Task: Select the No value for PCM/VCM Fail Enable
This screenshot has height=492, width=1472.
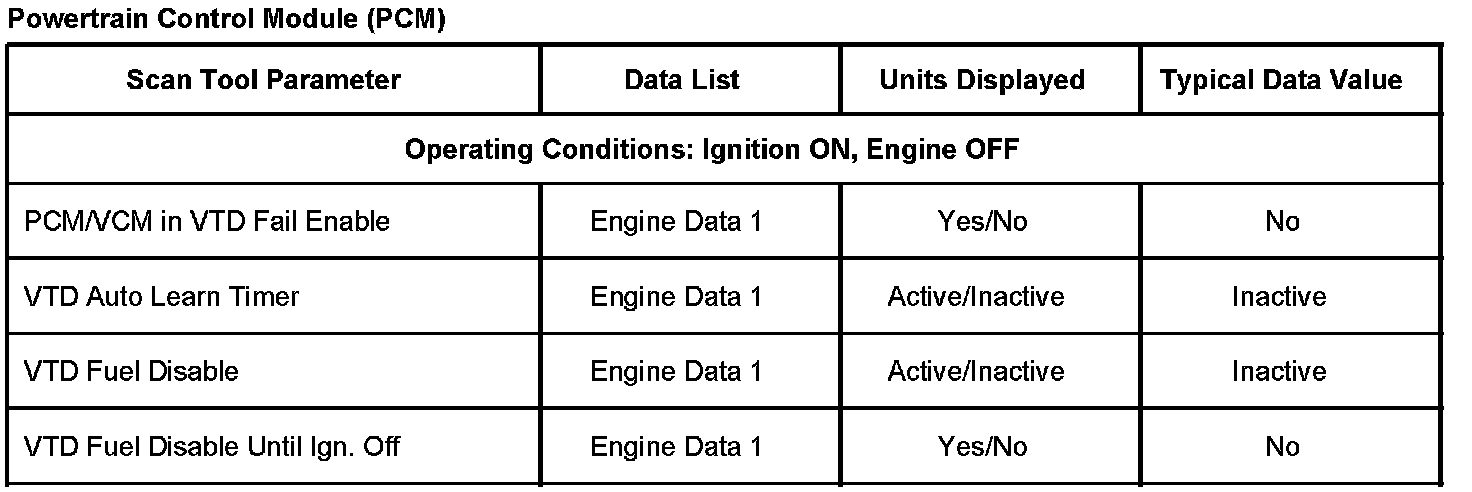Action: [1282, 221]
